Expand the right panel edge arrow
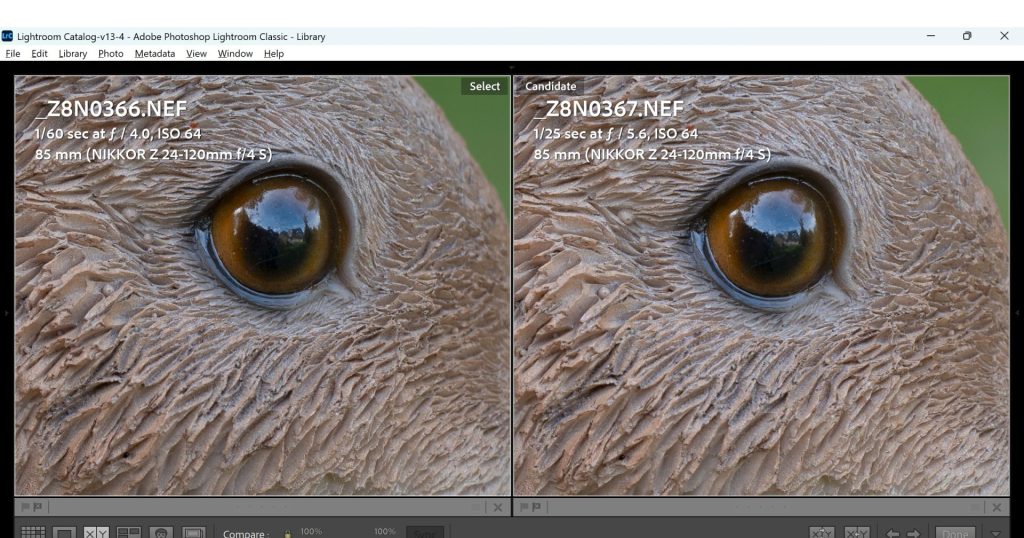 [x=1017, y=313]
